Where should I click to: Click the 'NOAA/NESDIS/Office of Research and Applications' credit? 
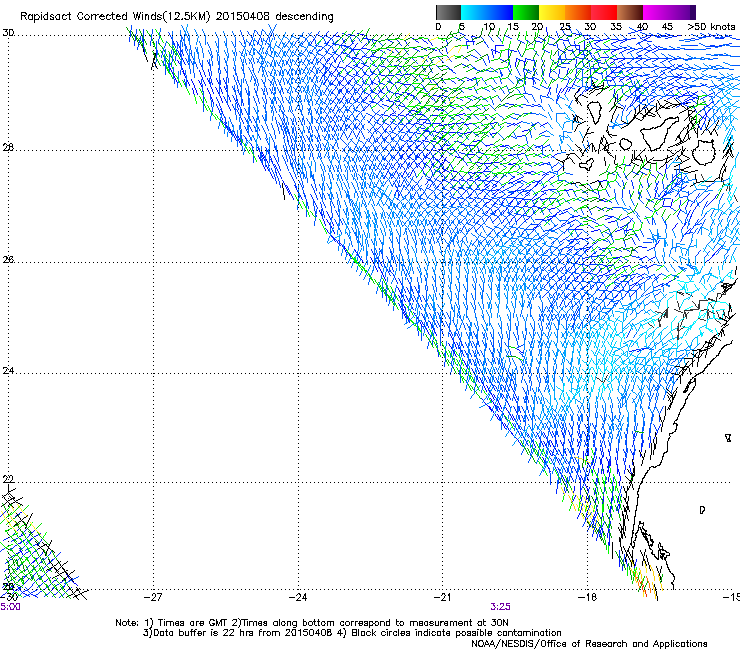tap(589, 644)
